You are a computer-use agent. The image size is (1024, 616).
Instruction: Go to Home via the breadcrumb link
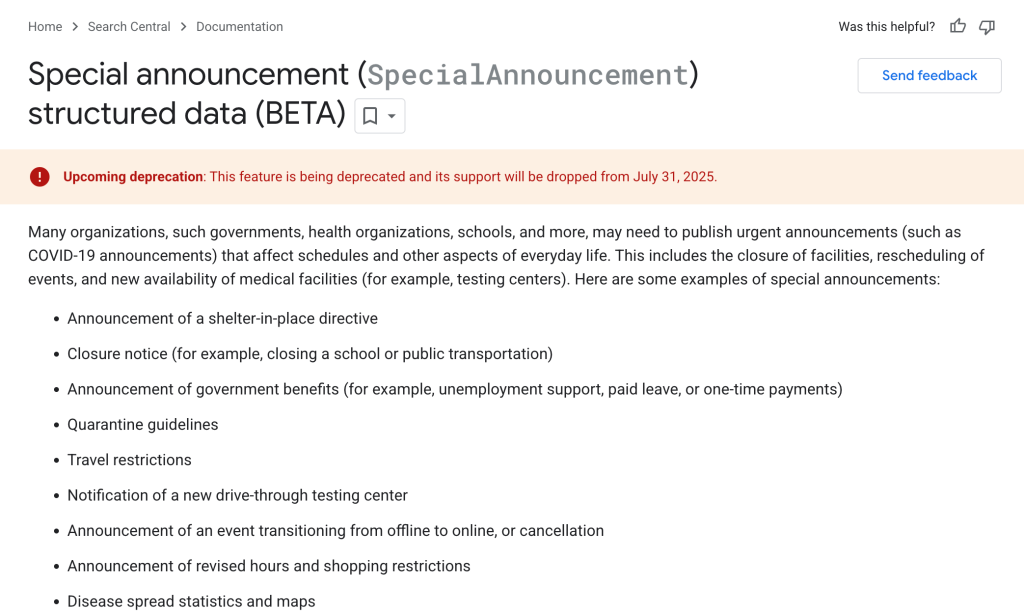pyautogui.click(x=45, y=26)
